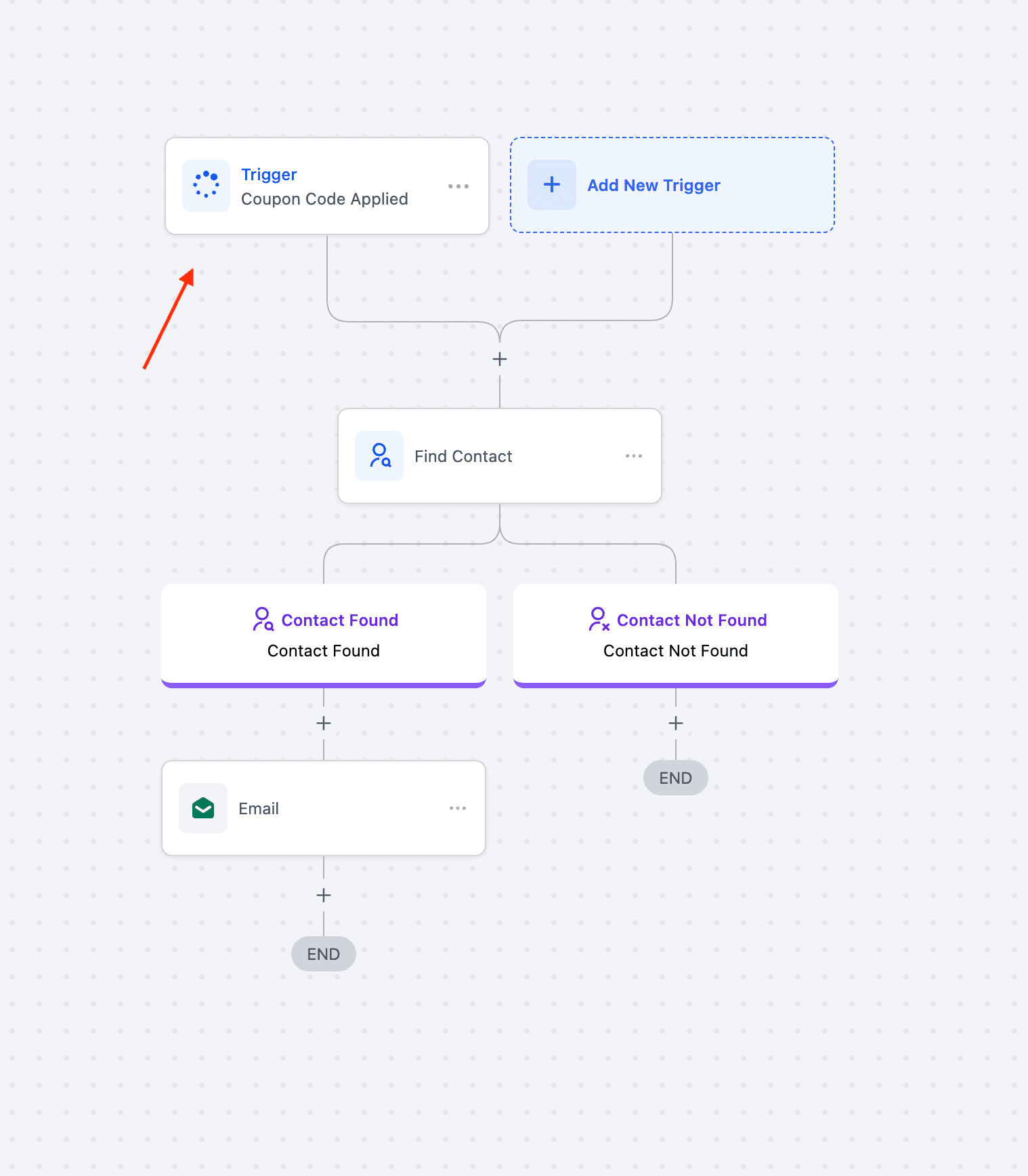Add a step below the Email action
1028x1176 pixels.
click(324, 896)
